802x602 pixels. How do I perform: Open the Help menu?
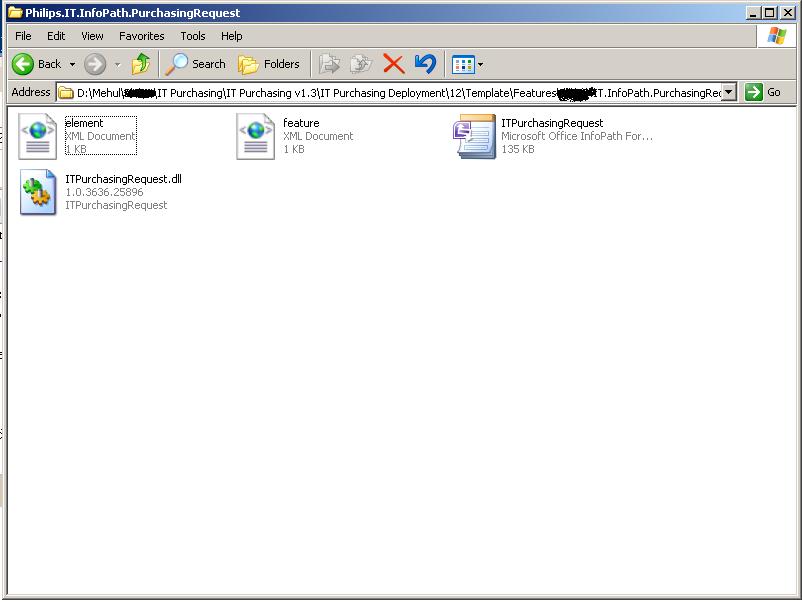click(232, 36)
